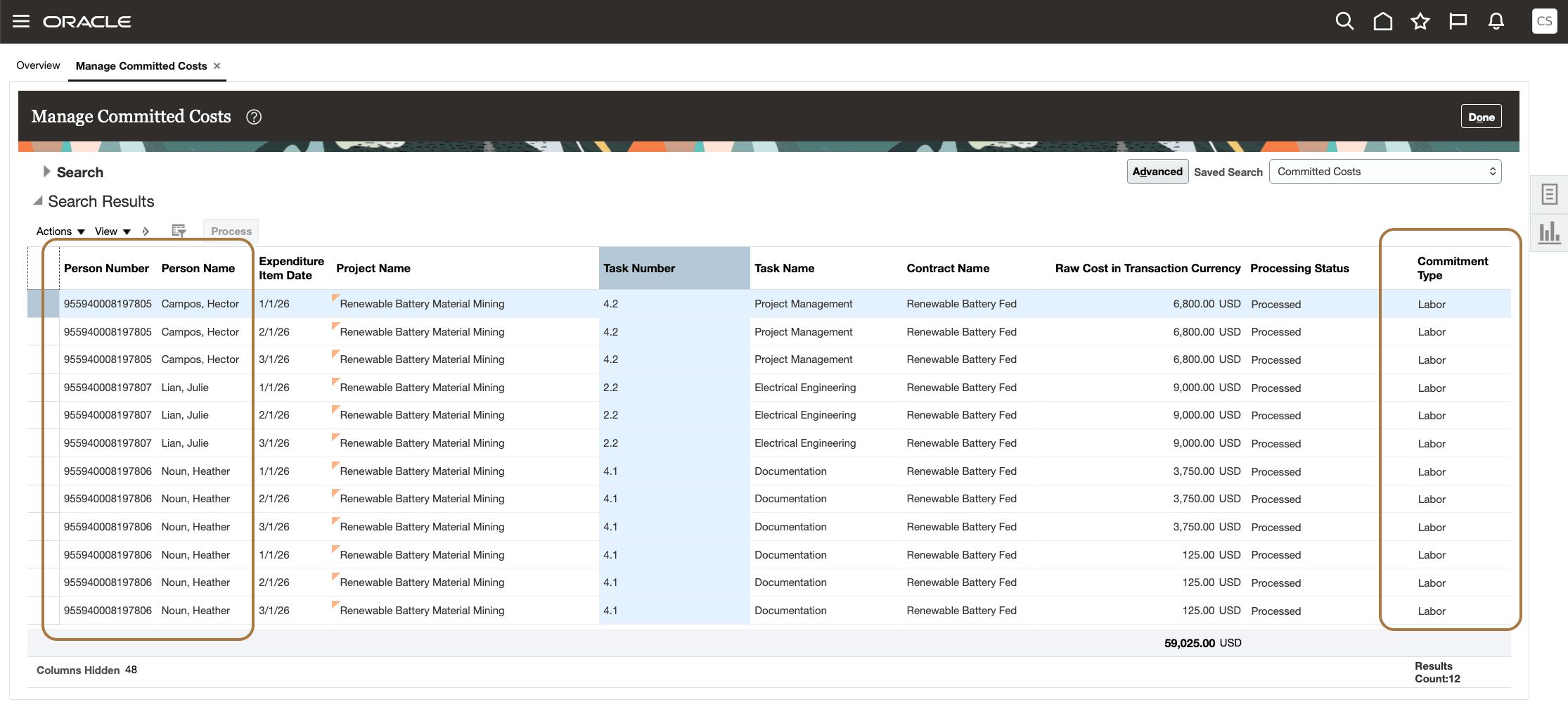Open help for Manage Committed Costs
This screenshot has width=1568, height=726.
[x=254, y=117]
